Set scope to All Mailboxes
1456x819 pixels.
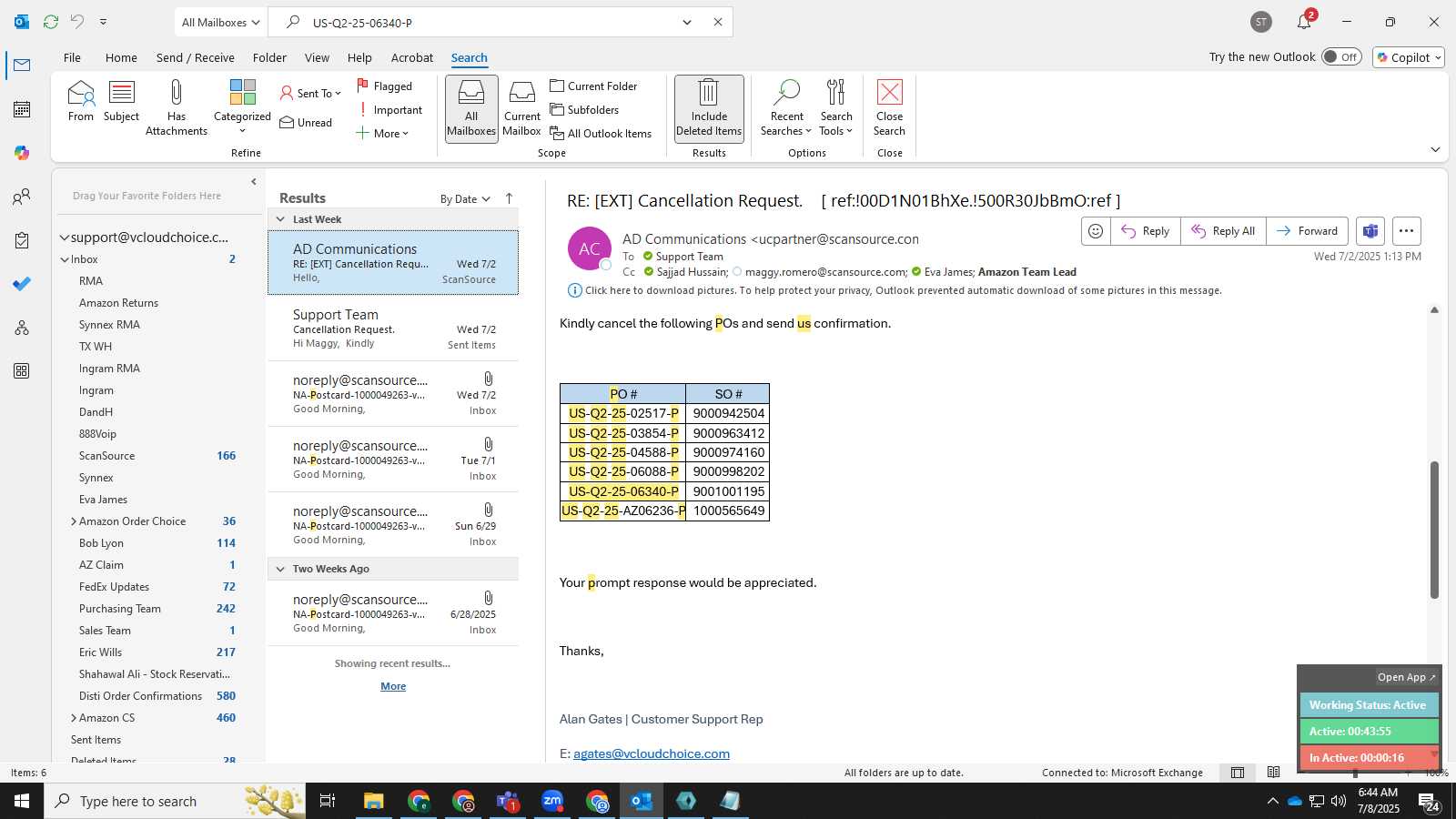(x=471, y=108)
